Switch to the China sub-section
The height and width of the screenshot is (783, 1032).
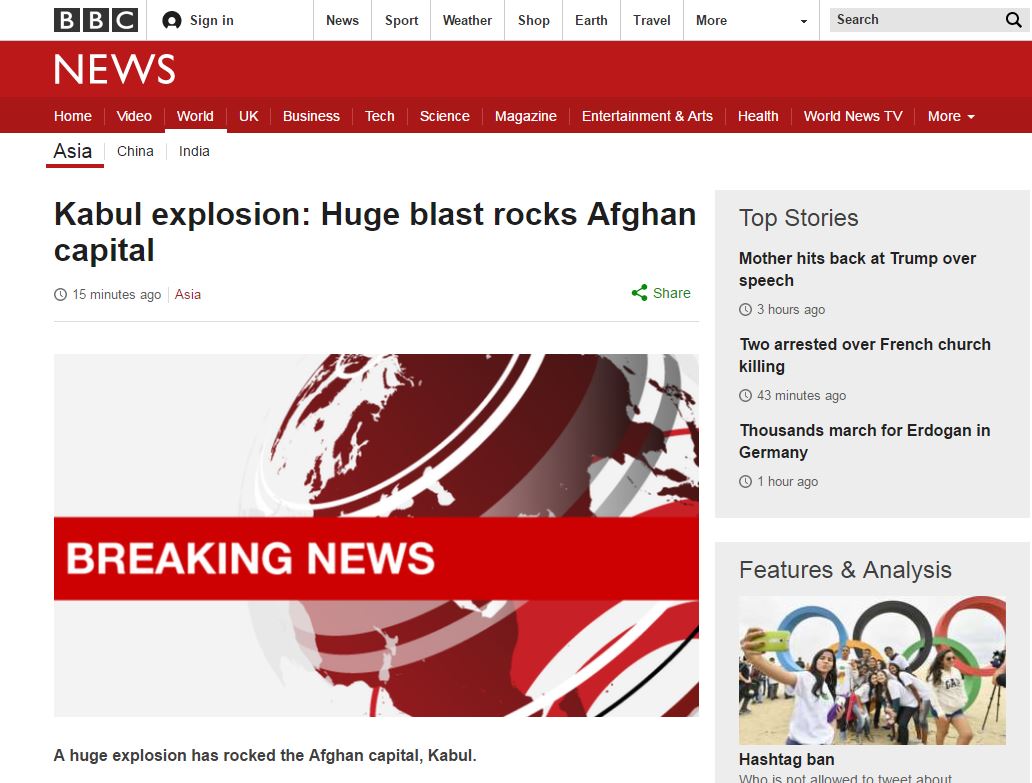[135, 151]
